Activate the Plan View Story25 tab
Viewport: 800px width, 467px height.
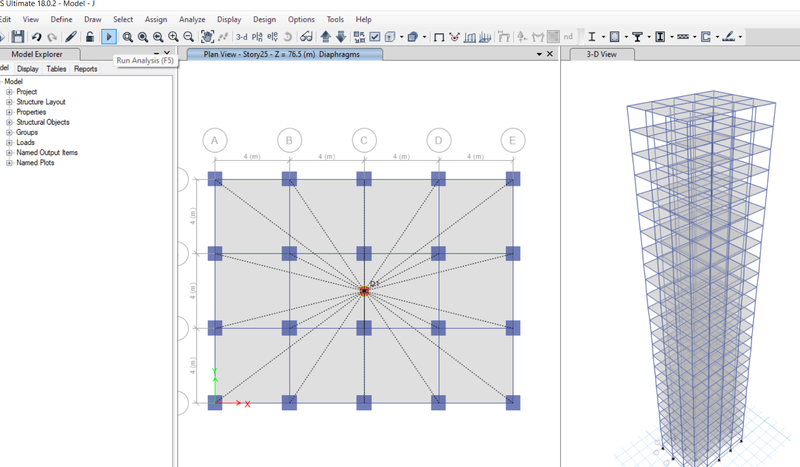point(284,54)
